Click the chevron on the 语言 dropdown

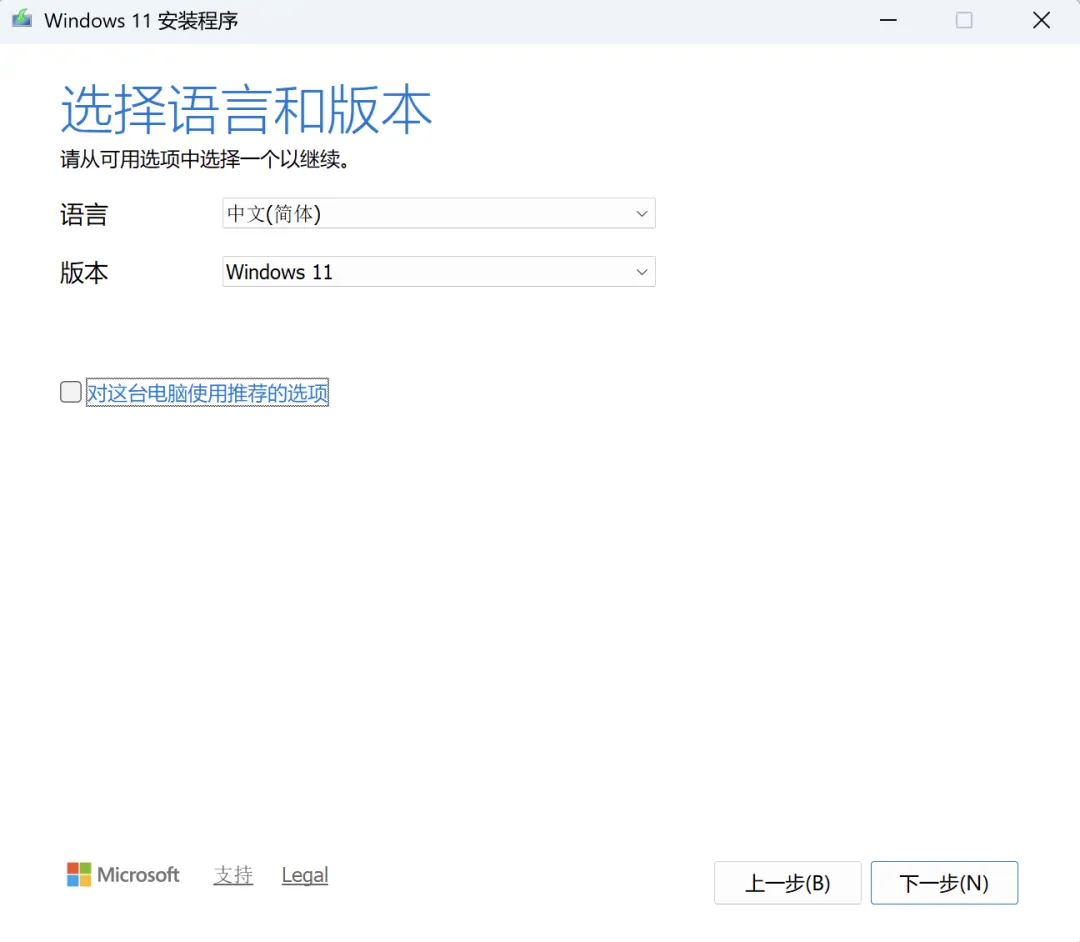tap(641, 213)
